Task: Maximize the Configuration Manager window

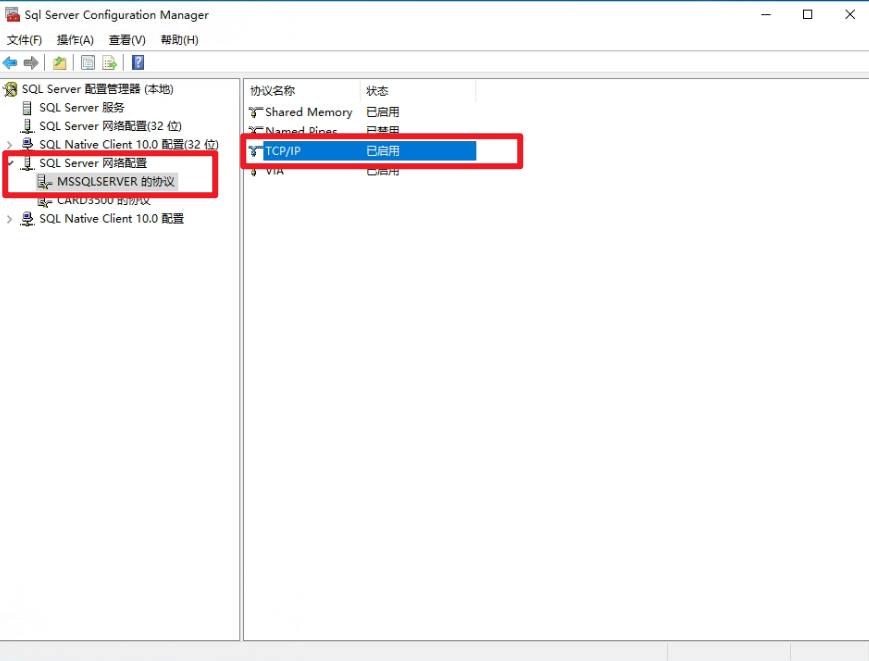Action: click(807, 15)
